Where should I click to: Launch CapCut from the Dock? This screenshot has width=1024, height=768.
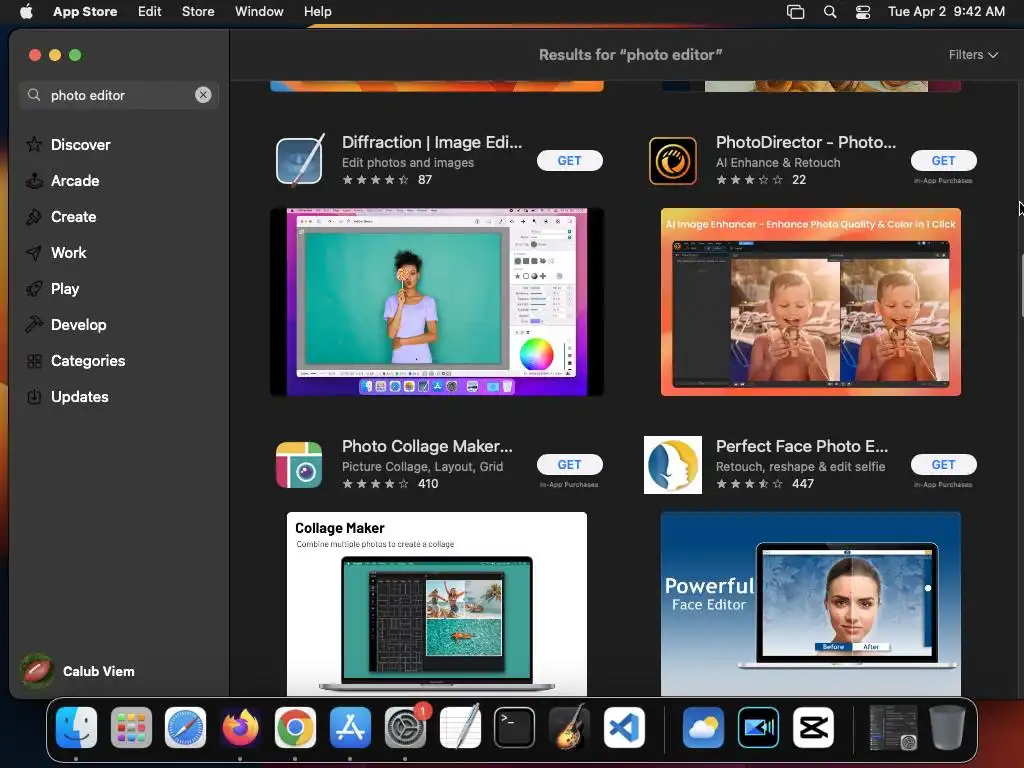coord(813,728)
